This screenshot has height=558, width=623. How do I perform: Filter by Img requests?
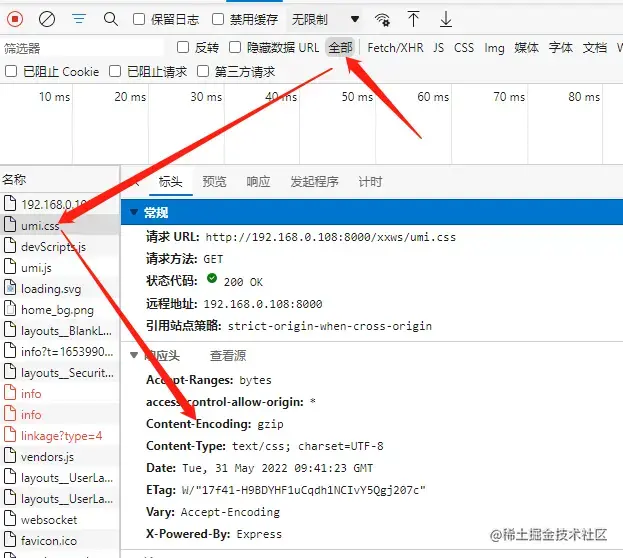[x=494, y=48]
